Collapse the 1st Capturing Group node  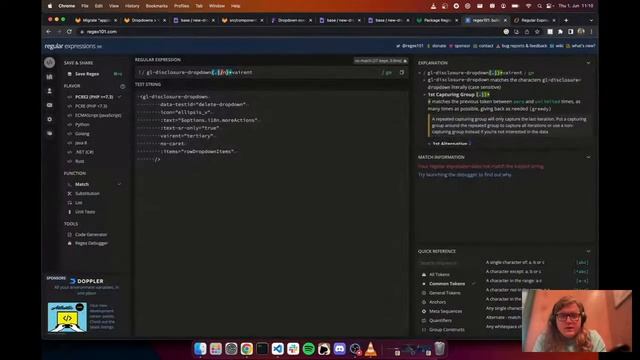424,94
